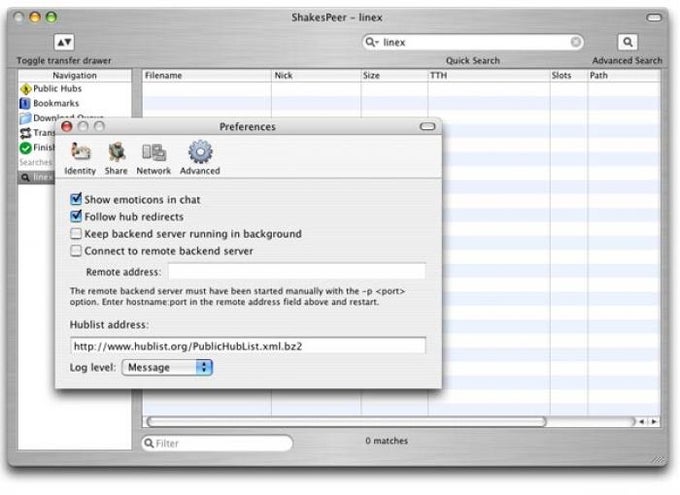Enable Keep backend server running in background
The height and width of the screenshot is (495, 680).
(x=76, y=233)
